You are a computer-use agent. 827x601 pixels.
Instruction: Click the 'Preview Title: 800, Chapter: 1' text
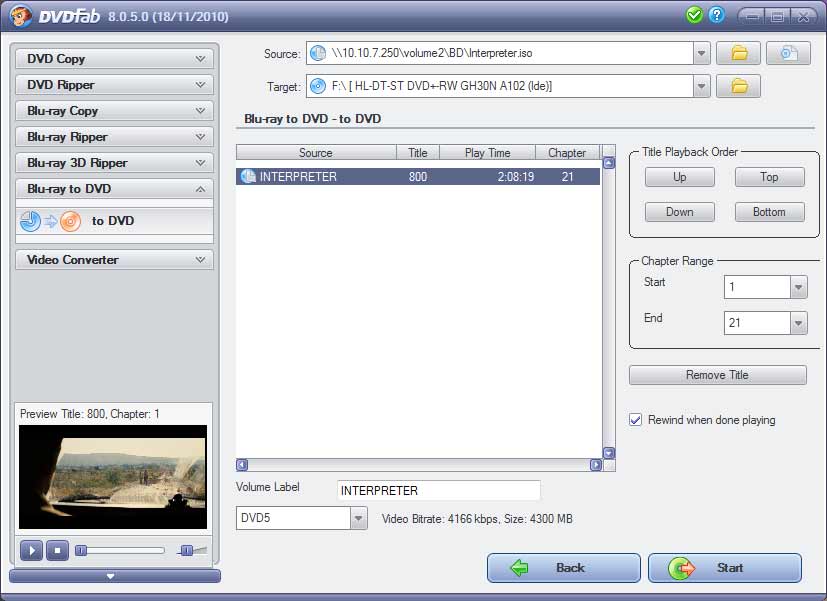90,414
